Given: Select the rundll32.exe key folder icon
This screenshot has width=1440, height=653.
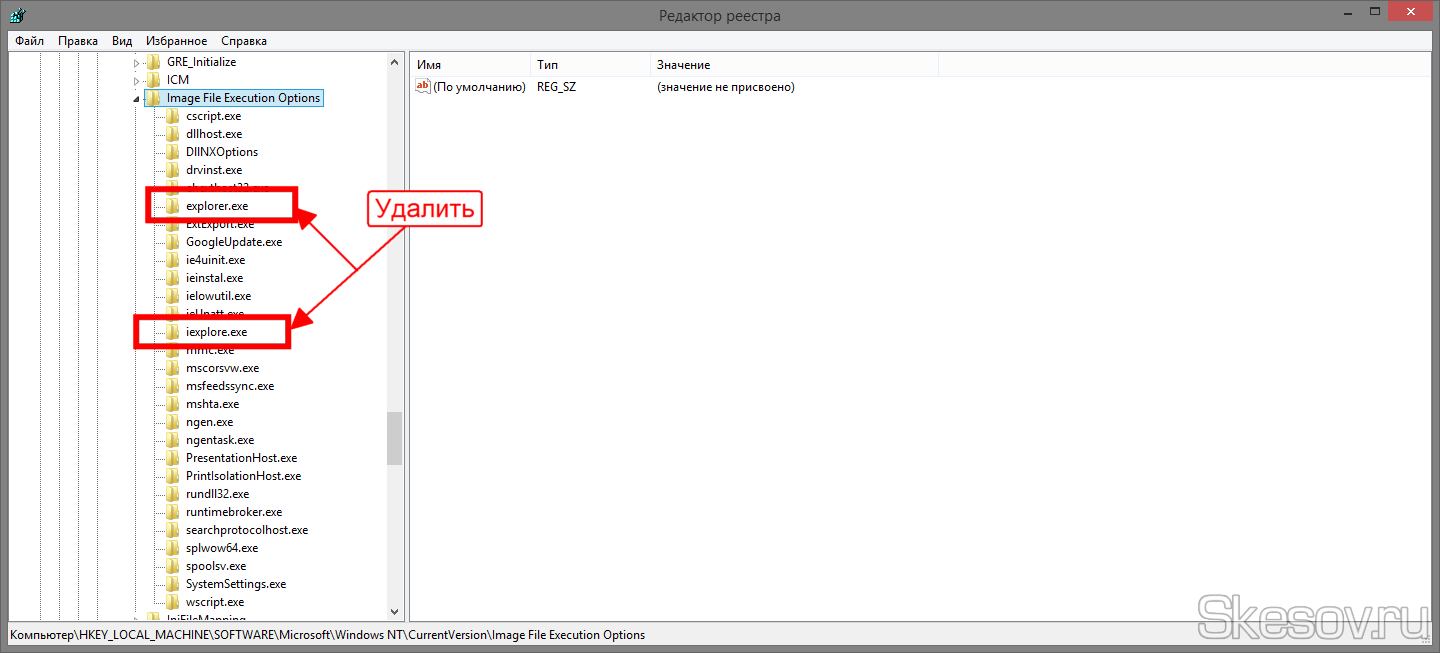Looking at the screenshot, I should 173,494.
